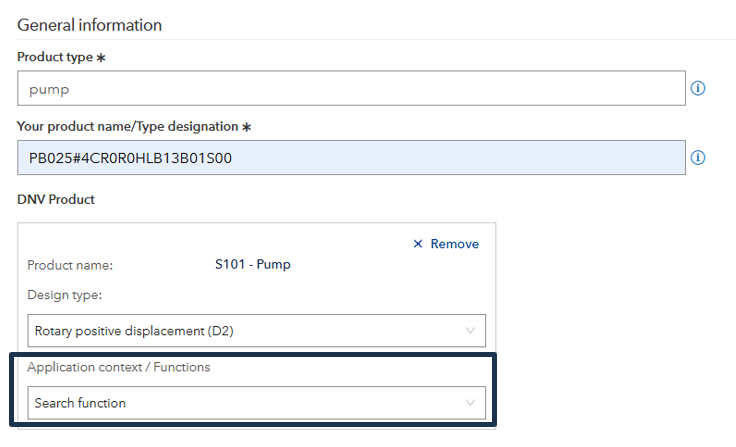Click the Application context / Functions label
Viewport: 736px width, 447px height.
pyautogui.click(x=118, y=367)
